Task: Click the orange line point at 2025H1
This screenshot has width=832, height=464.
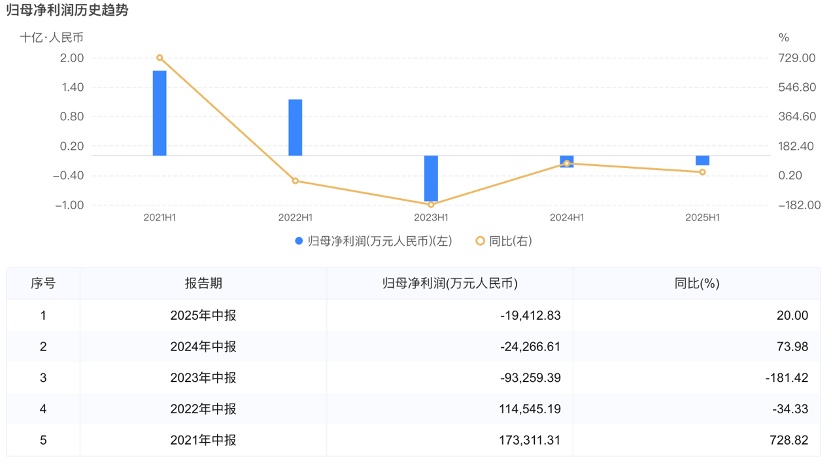Action: [x=702, y=172]
